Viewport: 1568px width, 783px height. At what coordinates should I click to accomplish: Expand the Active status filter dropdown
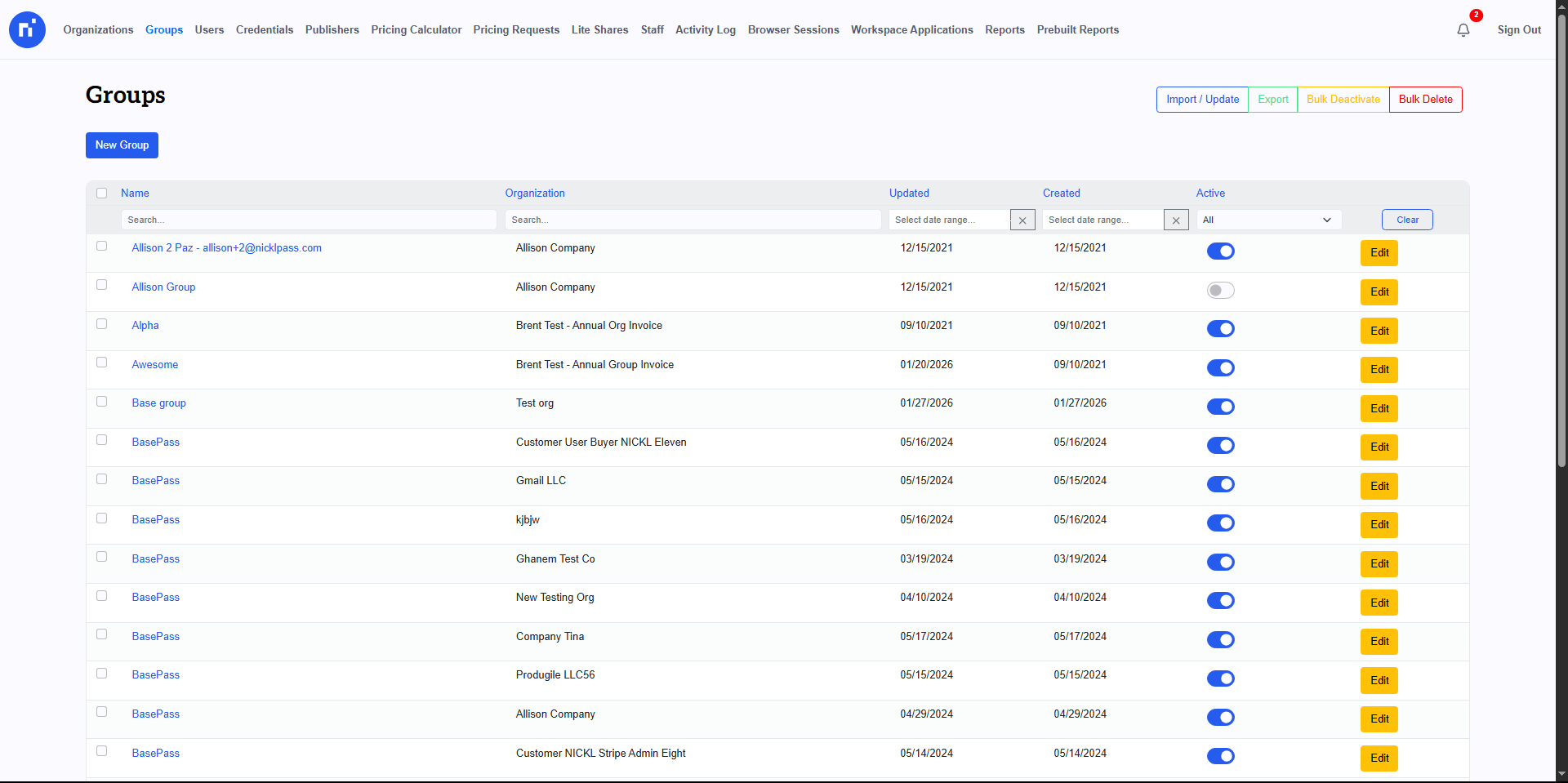pos(1267,220)
